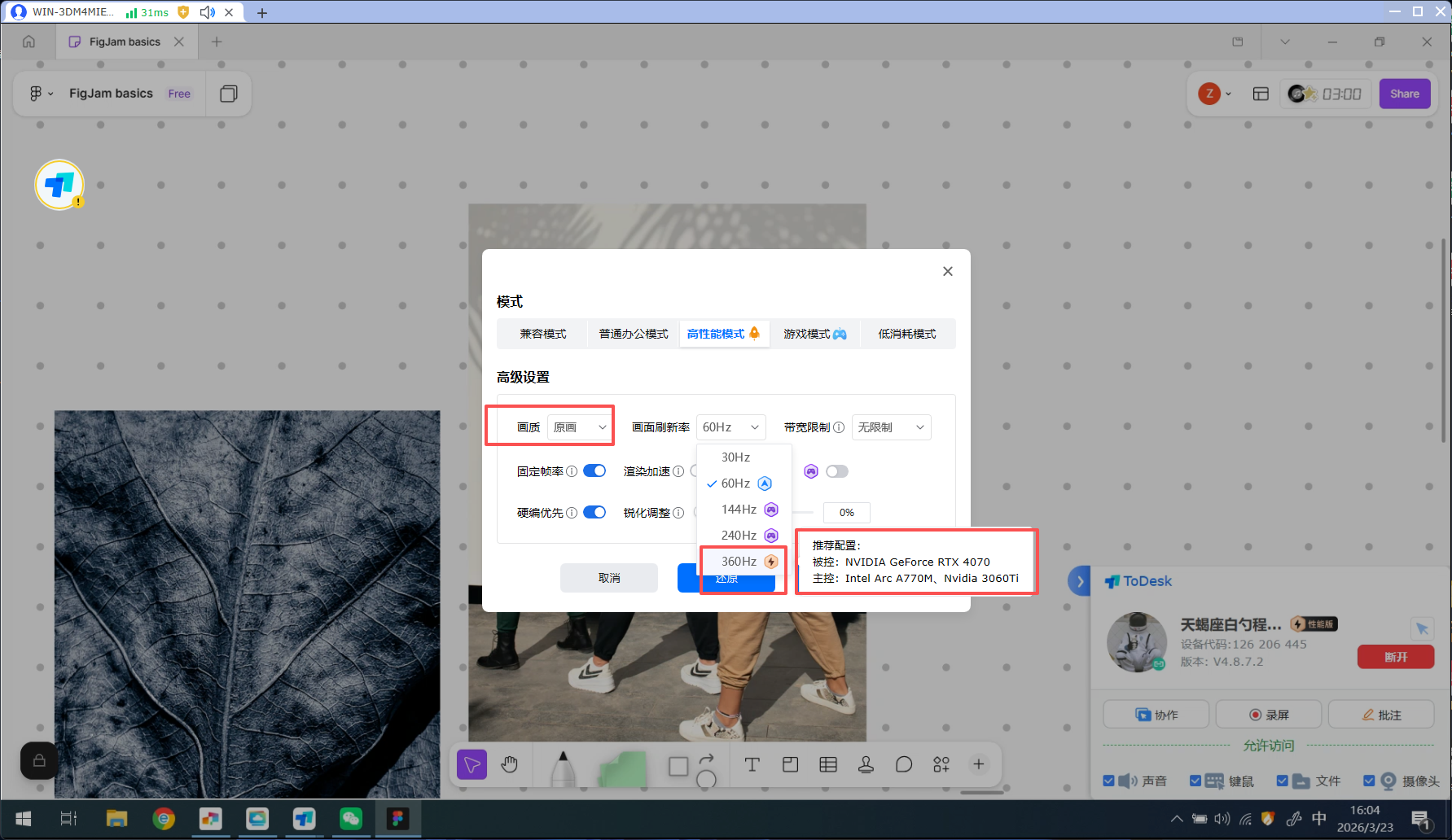Click the cursor arrow icon in ToDesk panel
The image size is (1452, 840).
(x=1422, y=628)
